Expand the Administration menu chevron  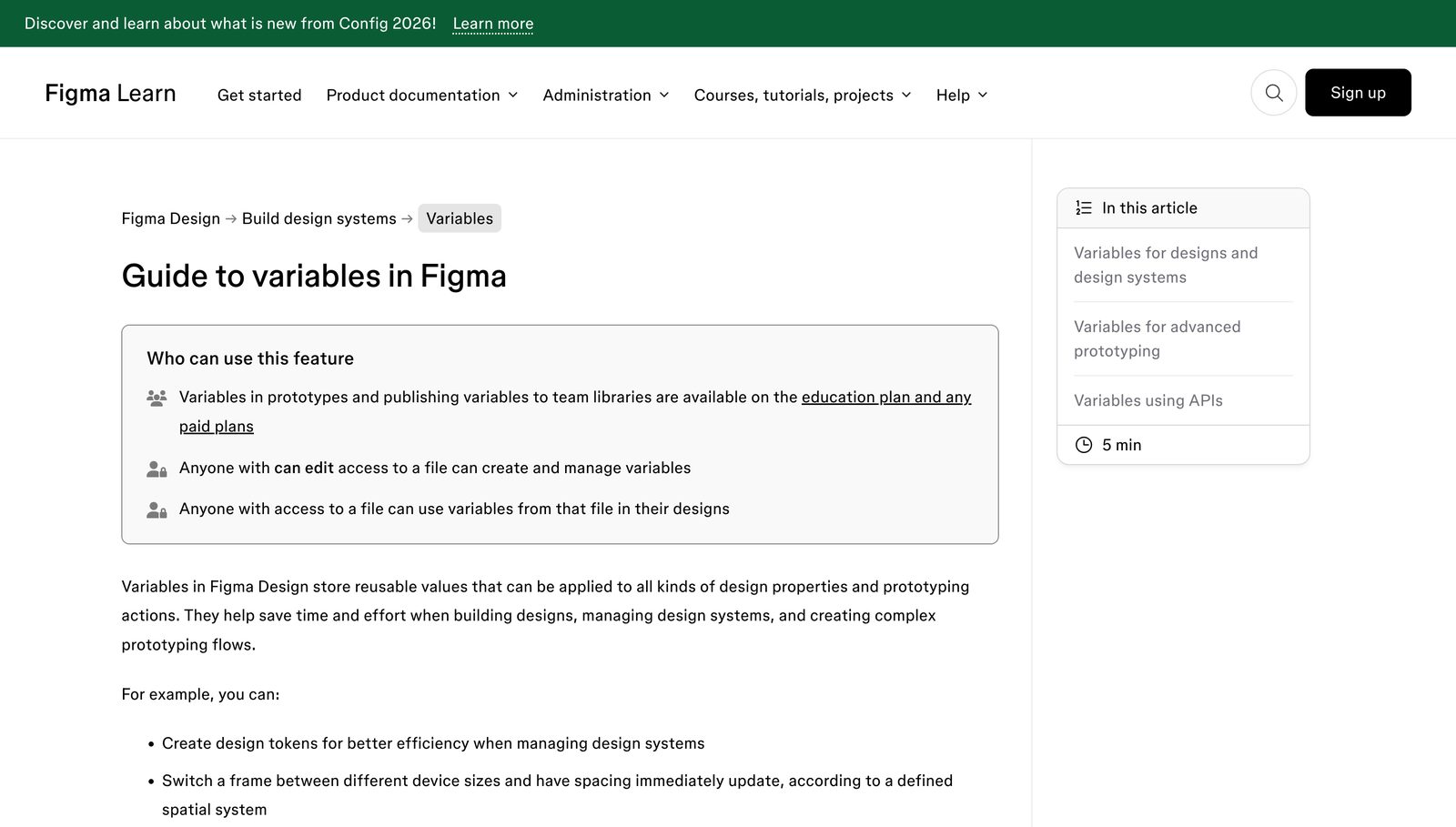(x=664, y=95)
